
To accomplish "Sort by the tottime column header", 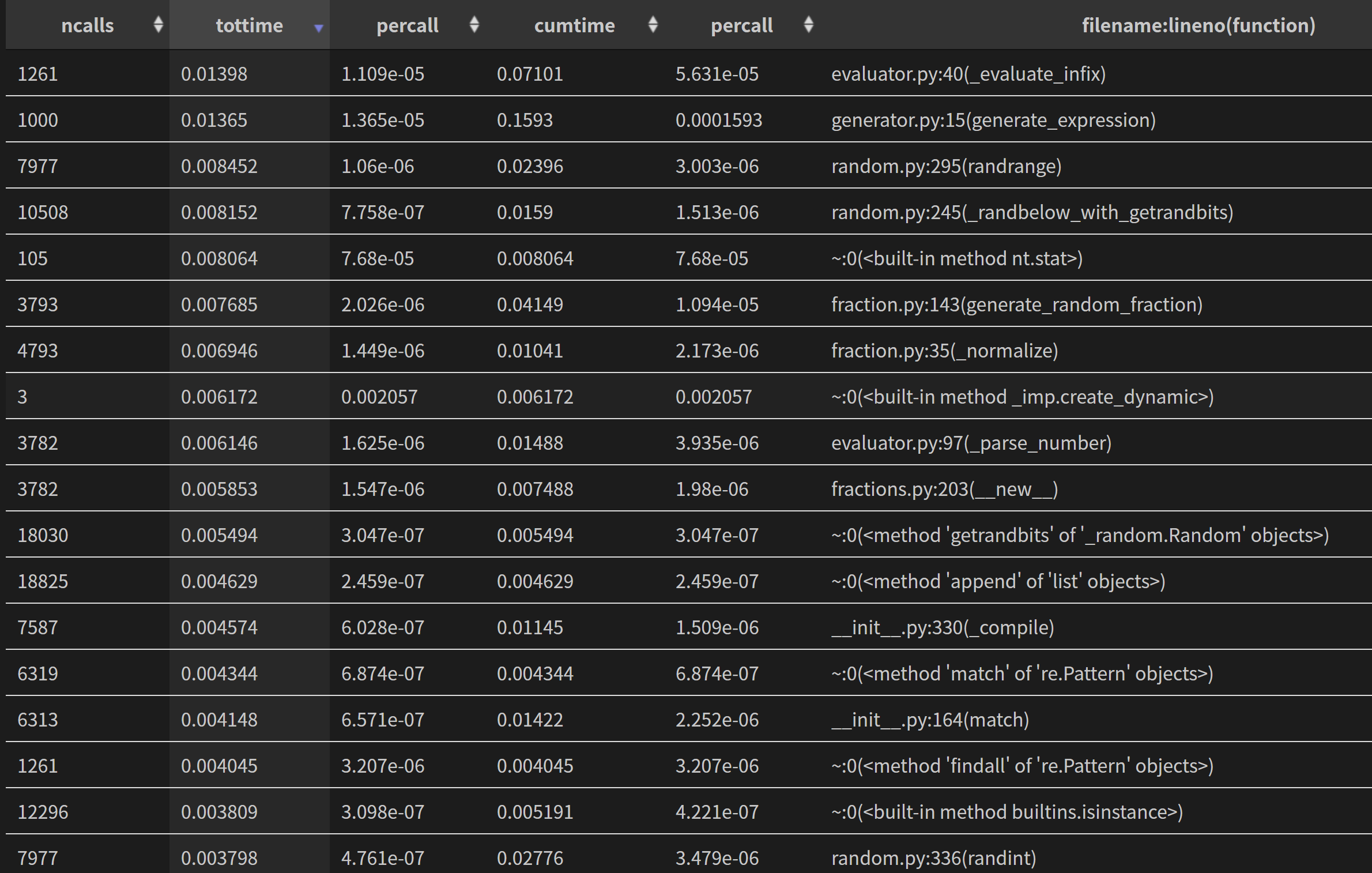I will click(x=249, y=25).
